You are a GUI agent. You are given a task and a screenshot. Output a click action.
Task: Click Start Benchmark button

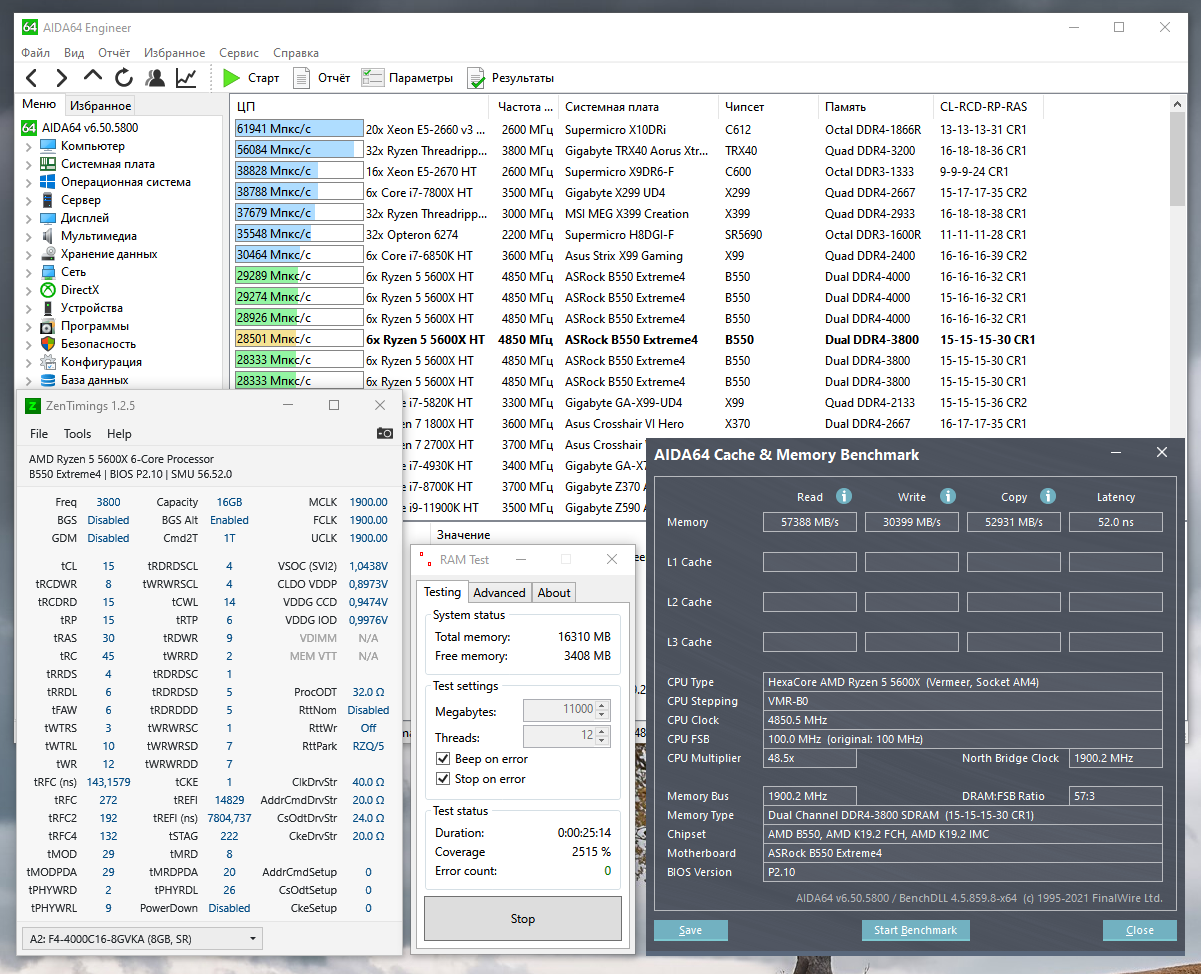coord(915,930)
